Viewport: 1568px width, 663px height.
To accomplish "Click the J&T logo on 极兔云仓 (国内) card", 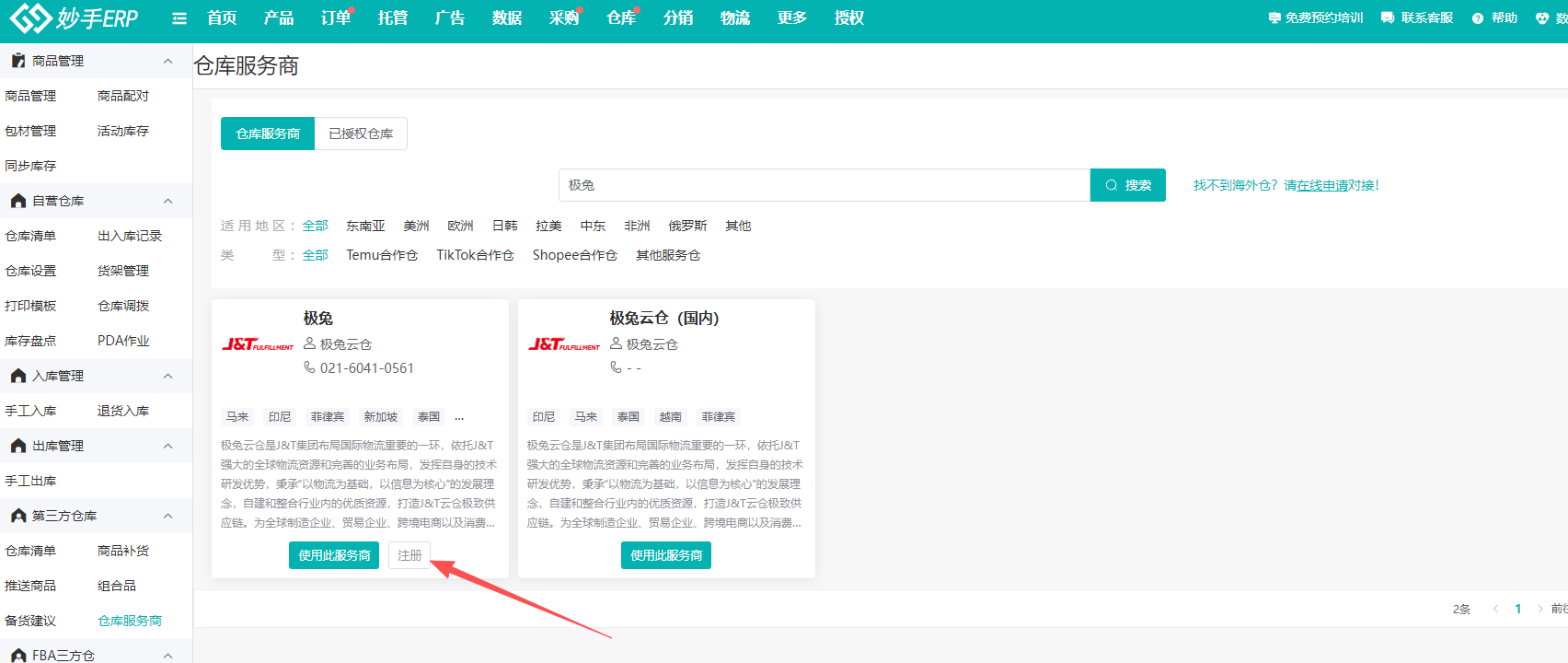I will (564, 344).
